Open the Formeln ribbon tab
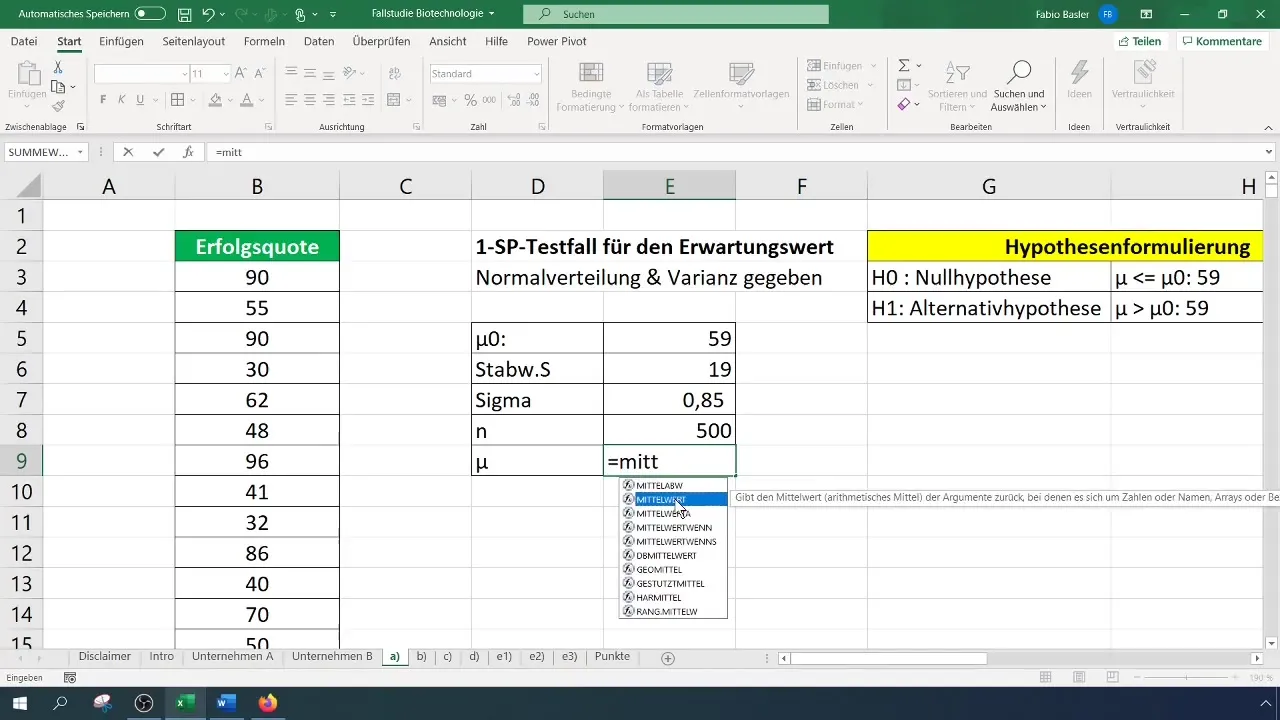The width and height of the screenshot is (1280, 720). click(x=264, y=41)
